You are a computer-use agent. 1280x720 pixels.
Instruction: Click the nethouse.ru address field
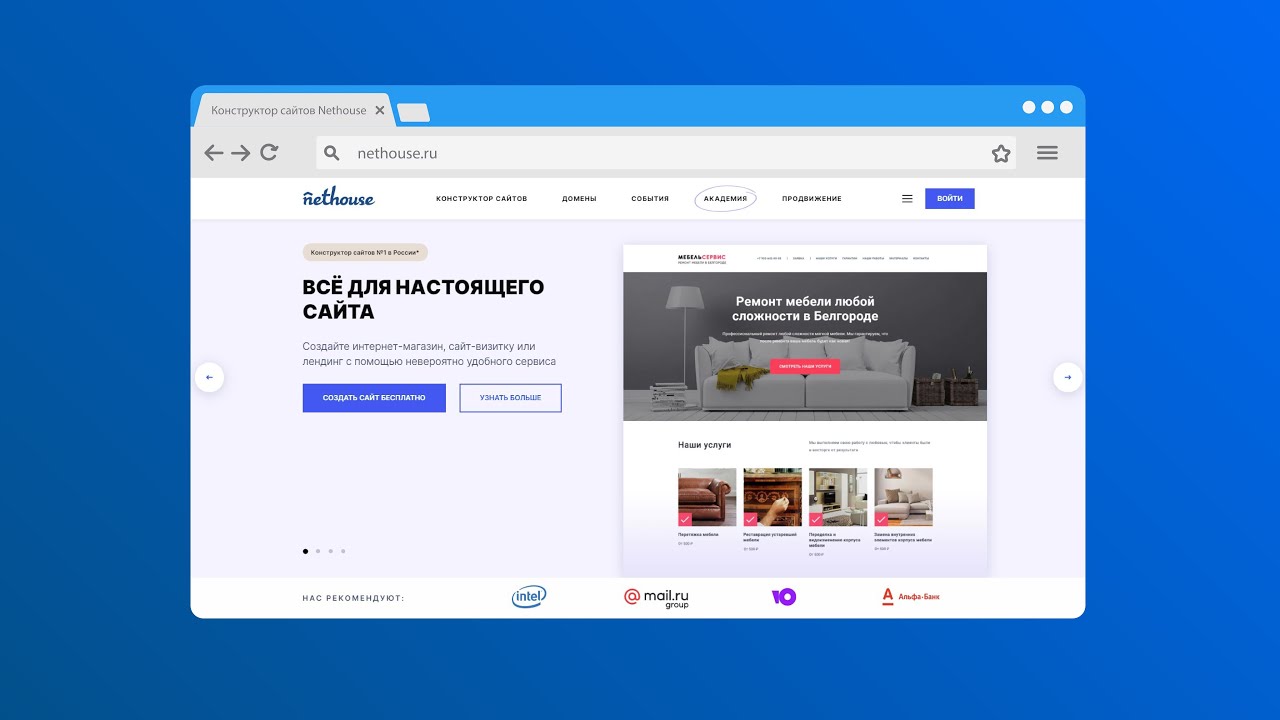point(666,153)
